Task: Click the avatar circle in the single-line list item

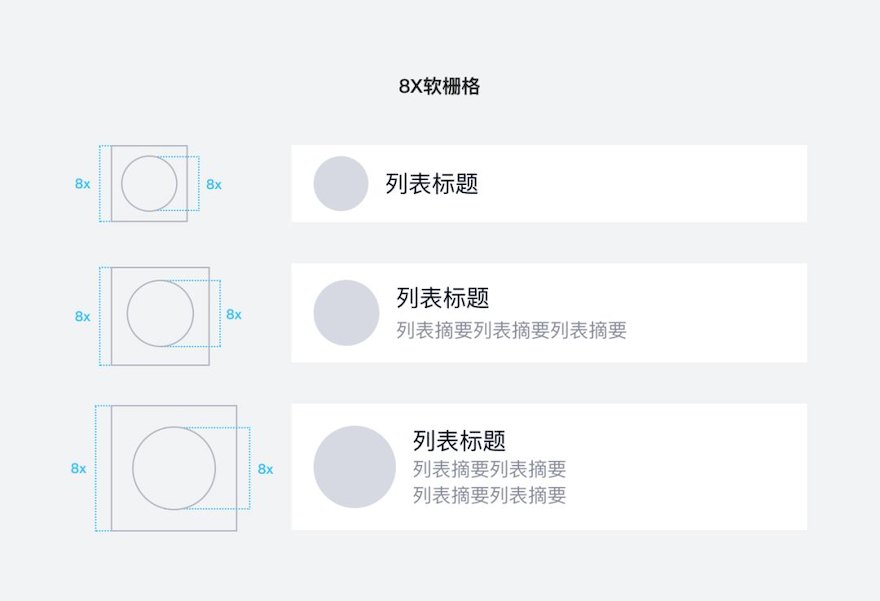Action: [341, 183]
